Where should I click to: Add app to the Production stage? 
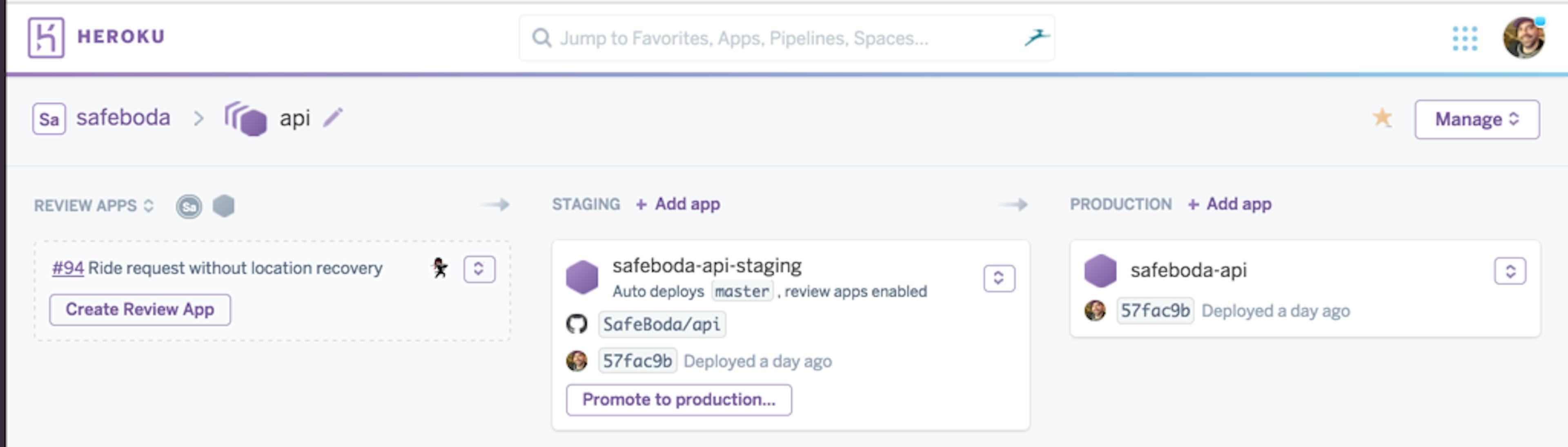(1230, 204)
